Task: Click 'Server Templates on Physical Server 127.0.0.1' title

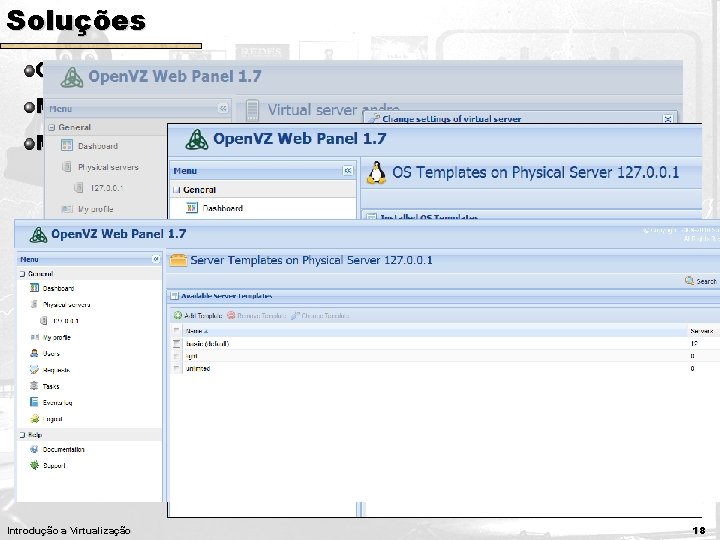Action: [x=311, y=260]
